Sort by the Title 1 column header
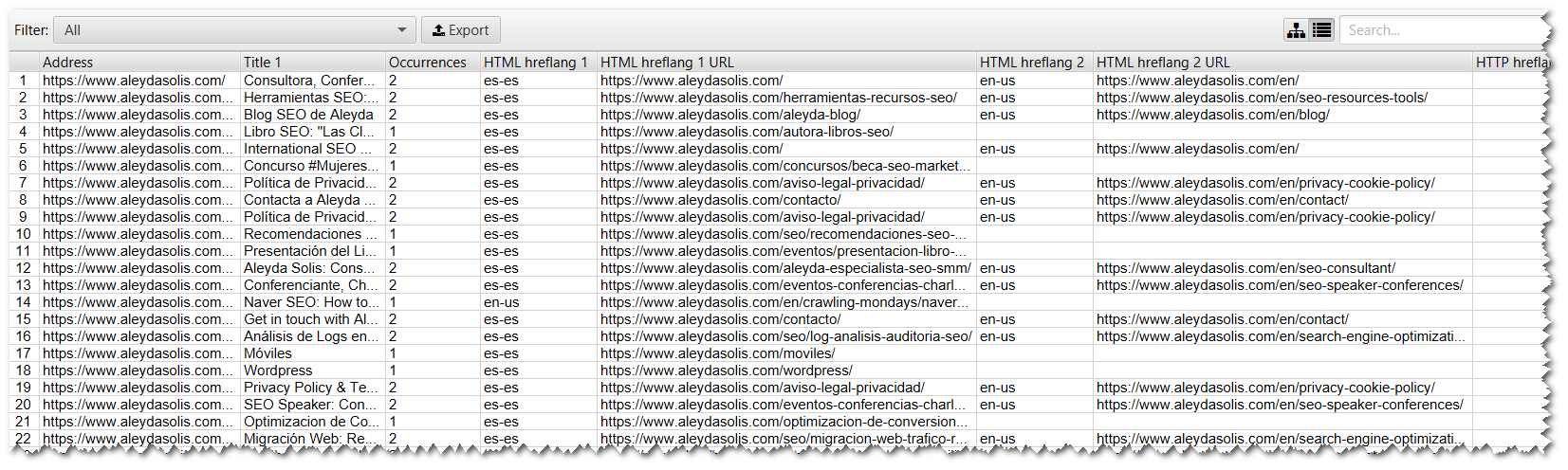This screenshot has width=1568, height=470. pyautogui.click(x=263, y=63)
